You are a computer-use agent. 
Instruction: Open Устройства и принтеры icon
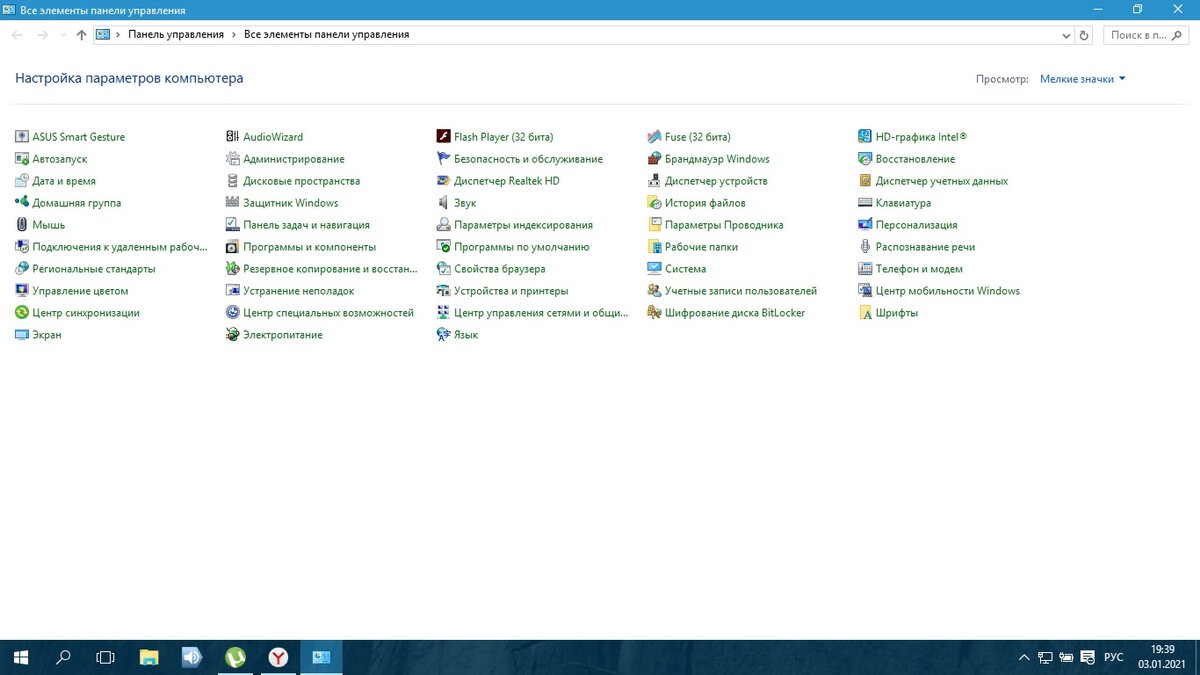(444, 291)
